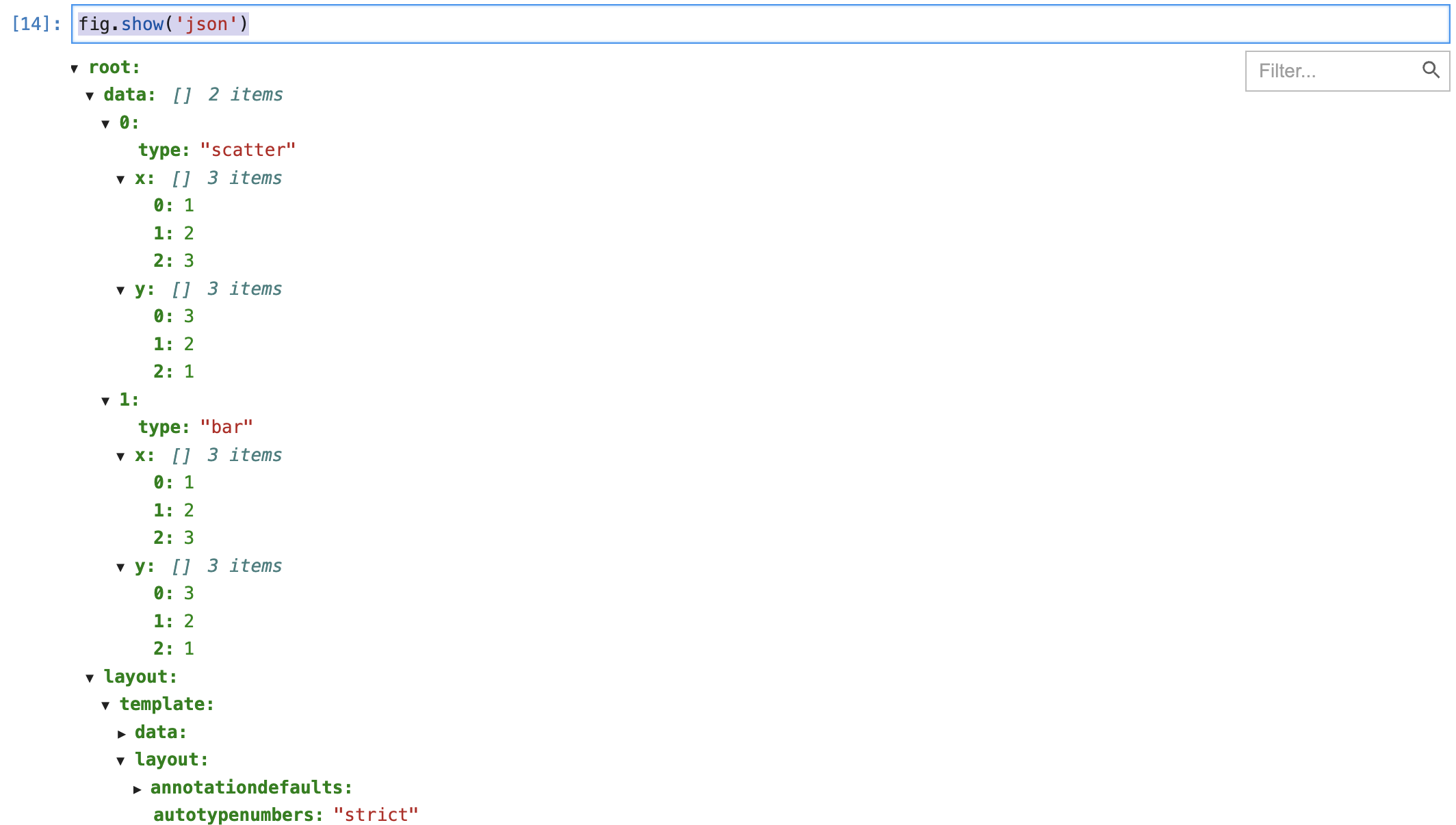
Task: Click the type "bar" value
Action: [x=226, y=427]
